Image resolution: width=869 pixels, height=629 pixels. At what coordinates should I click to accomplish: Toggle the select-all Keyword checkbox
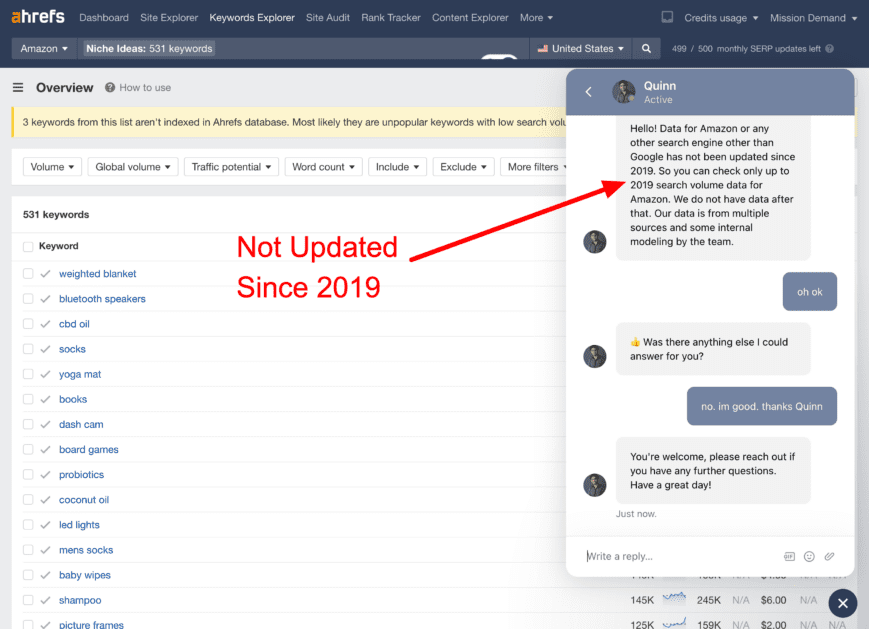(28, 247)
